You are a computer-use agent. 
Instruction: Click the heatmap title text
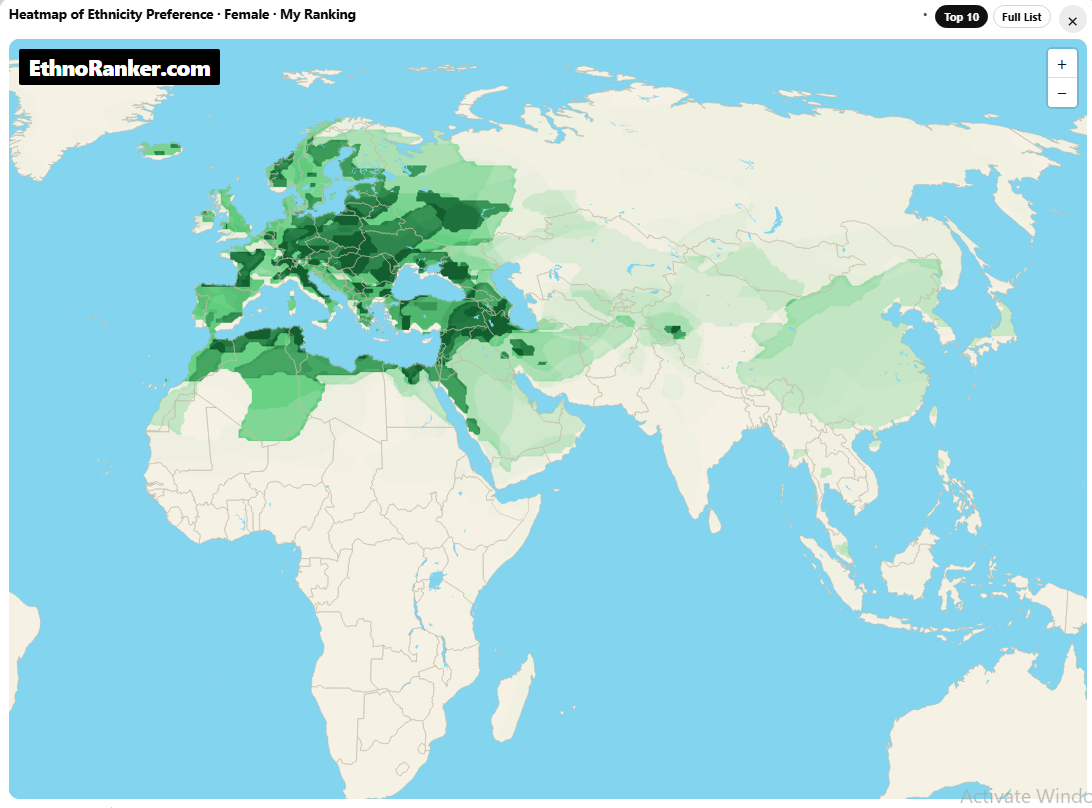pos(182,15)
